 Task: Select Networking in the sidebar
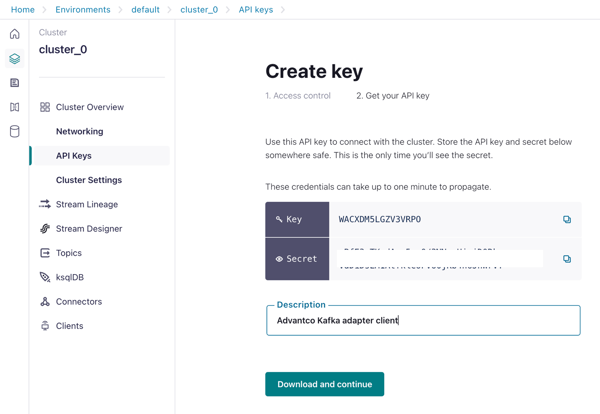[x=80, y=131]
